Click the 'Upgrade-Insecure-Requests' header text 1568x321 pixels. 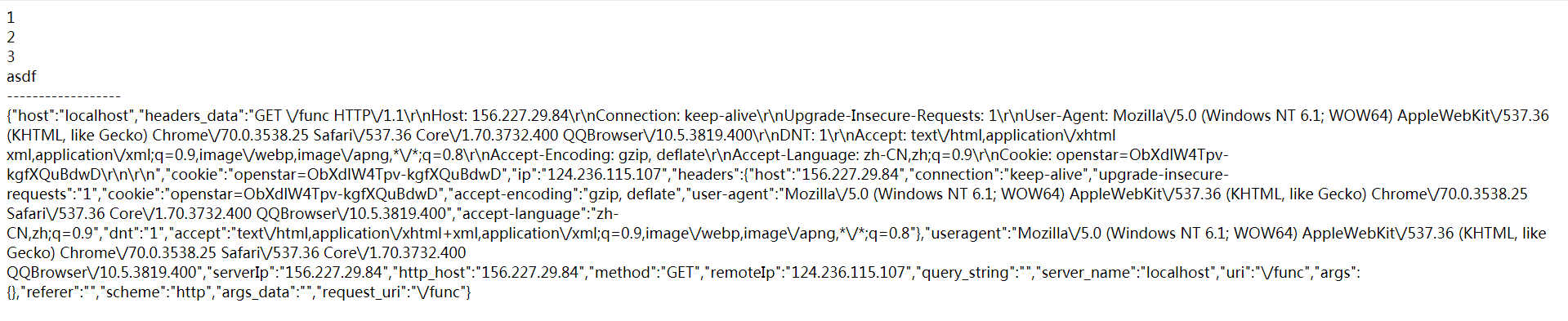pyautogui.click(x=883, y=115)
